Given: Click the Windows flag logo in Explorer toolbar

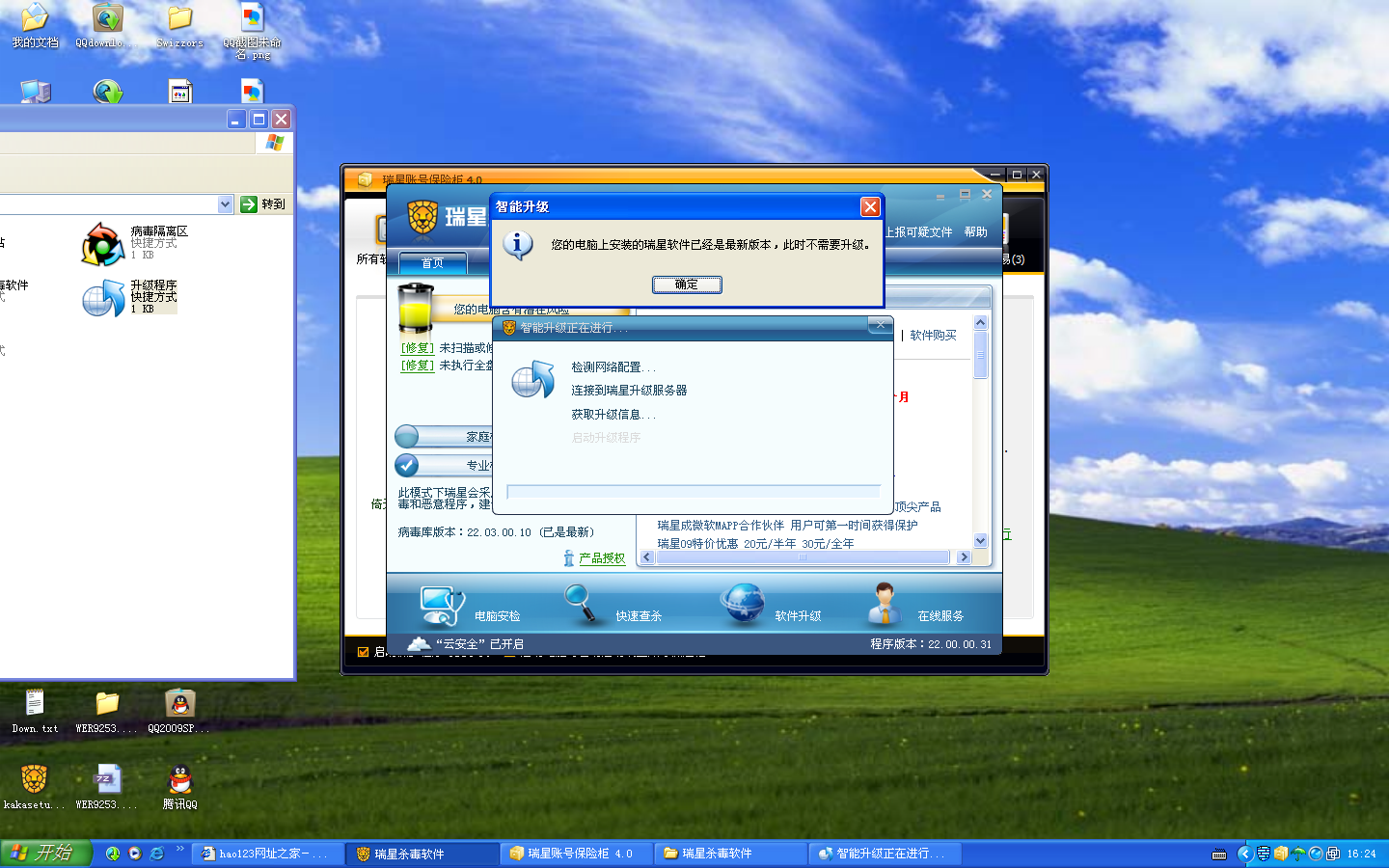Looking at the screenshot, I should click(274, 143).
